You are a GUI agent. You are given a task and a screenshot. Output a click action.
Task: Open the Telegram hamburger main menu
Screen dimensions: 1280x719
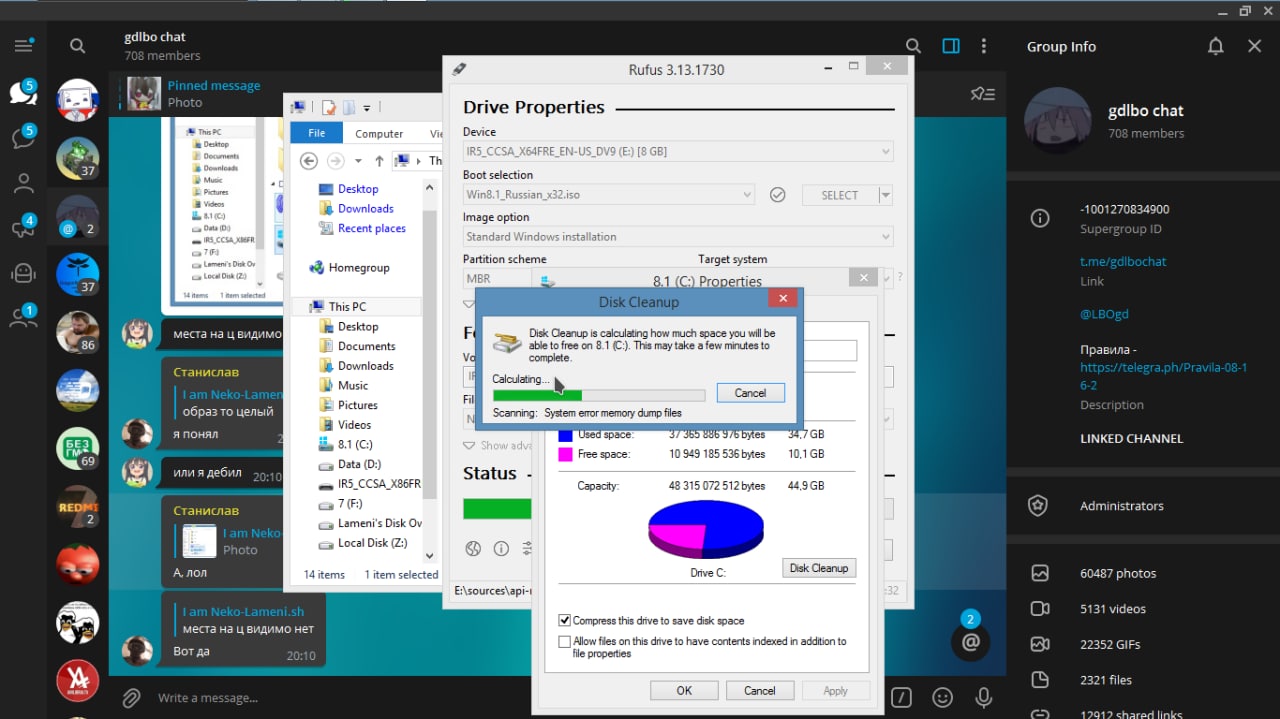tap(24, 45)
